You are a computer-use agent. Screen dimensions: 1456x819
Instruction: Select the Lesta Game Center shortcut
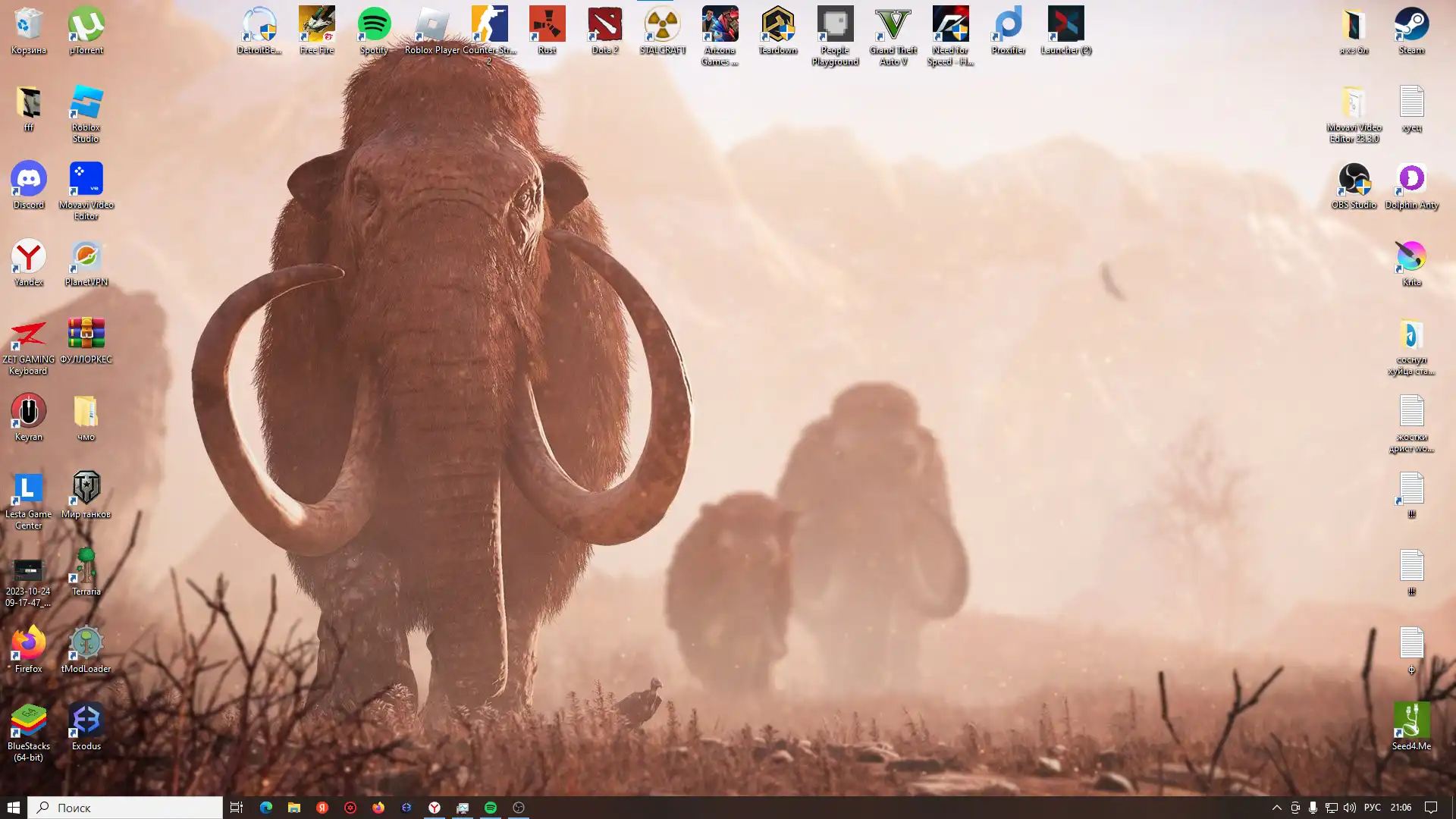coord(28,500)
